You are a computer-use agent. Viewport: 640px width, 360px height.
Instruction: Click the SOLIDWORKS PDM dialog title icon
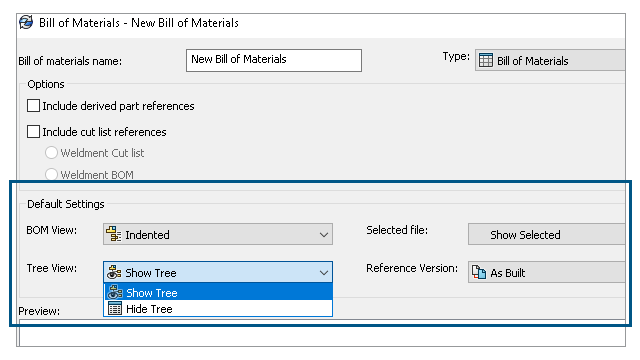tap(26, 22)
